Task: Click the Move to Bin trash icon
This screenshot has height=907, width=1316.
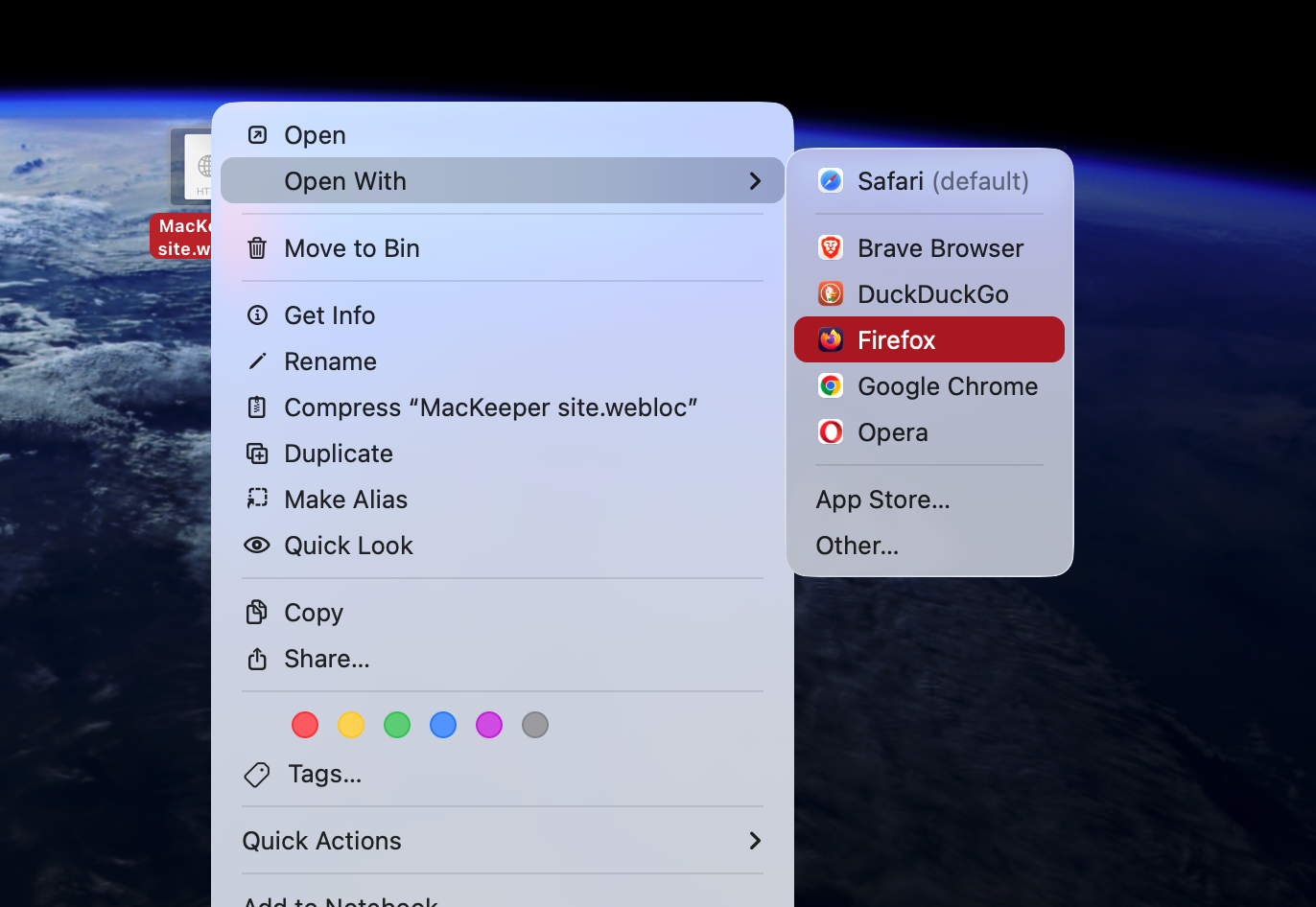Action: (257, 248)
